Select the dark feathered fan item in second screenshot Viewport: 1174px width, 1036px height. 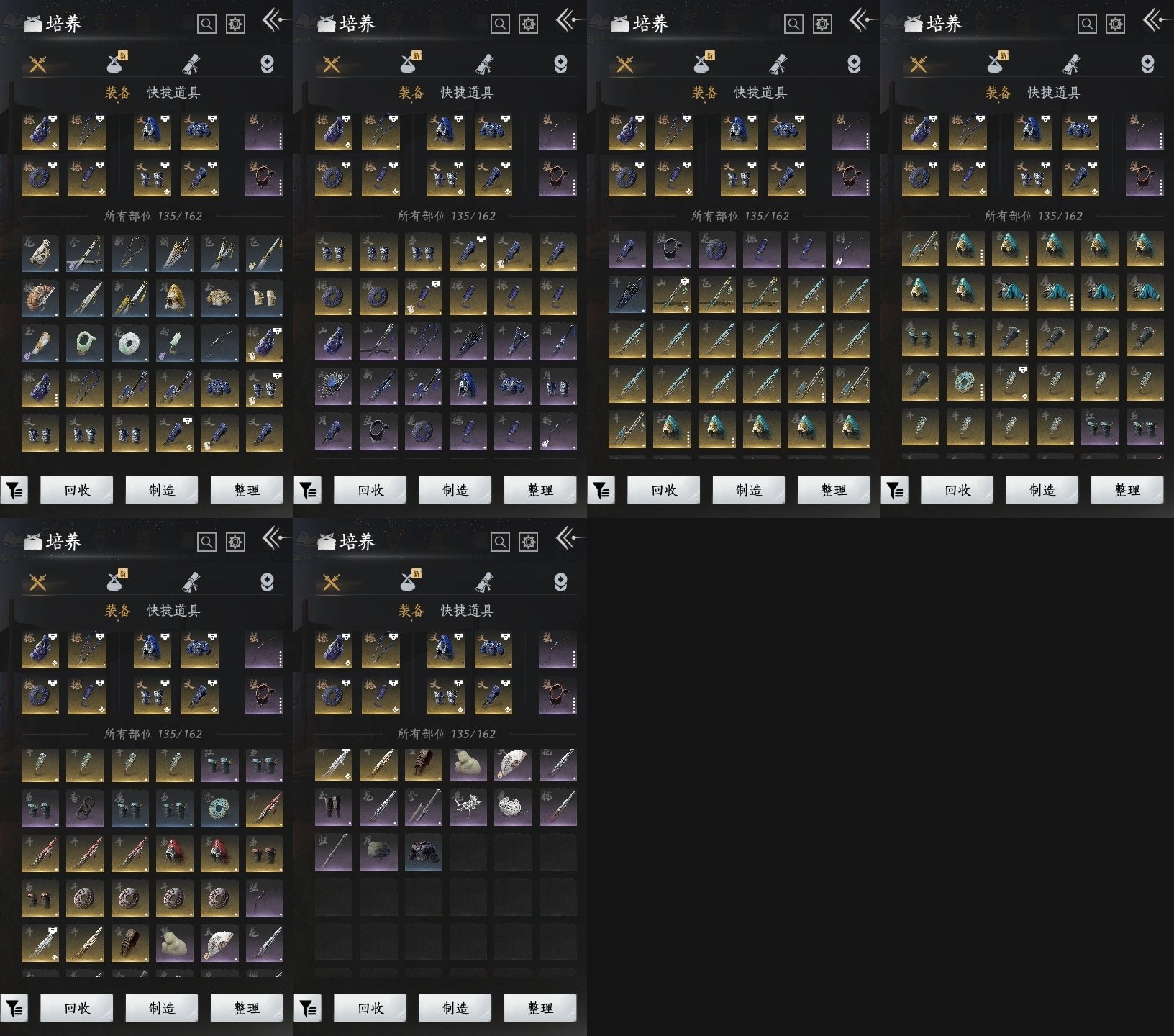[x=334, y=385]
